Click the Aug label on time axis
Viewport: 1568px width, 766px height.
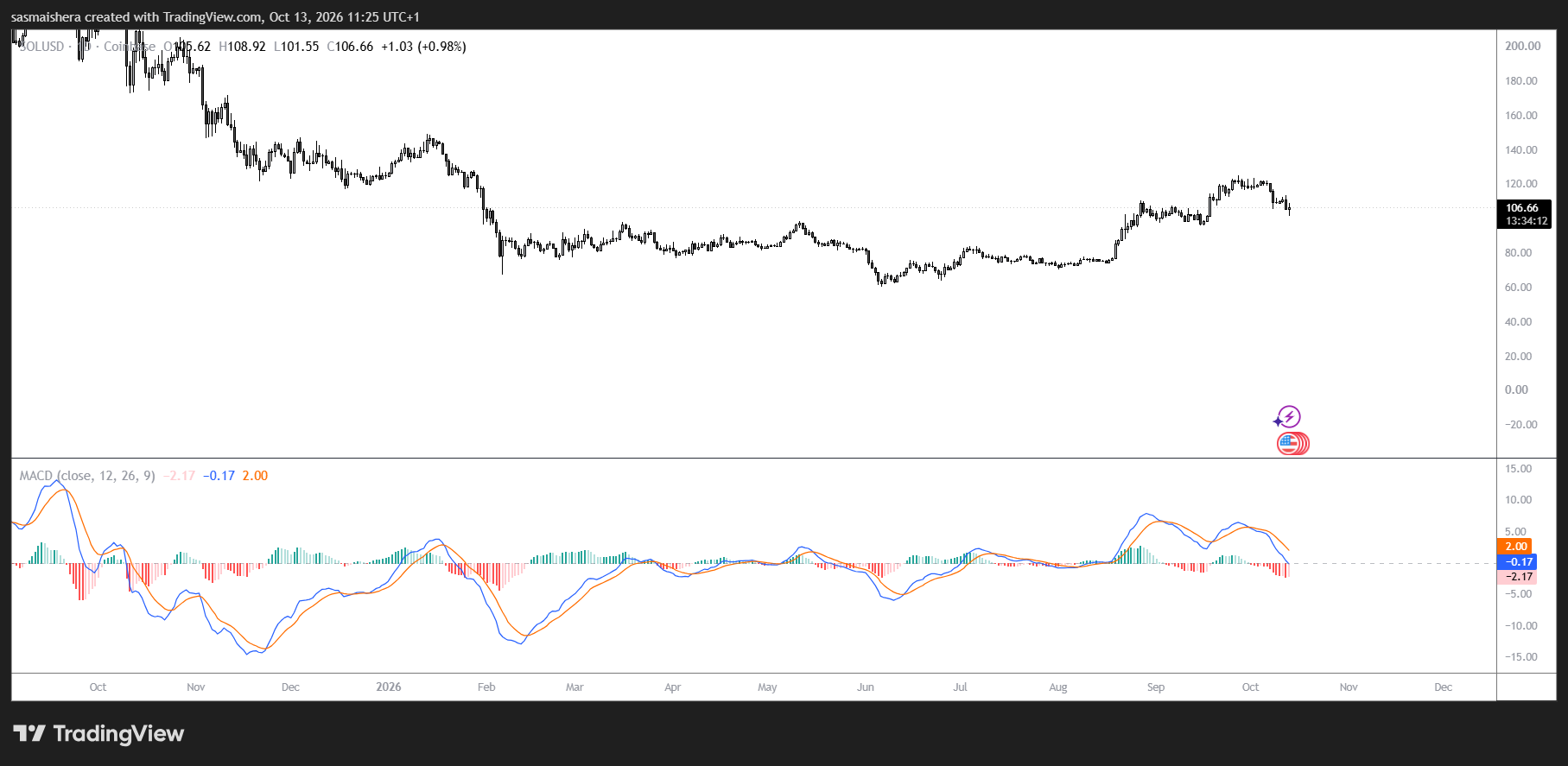pyautogui.click(x=1058, y=687)
